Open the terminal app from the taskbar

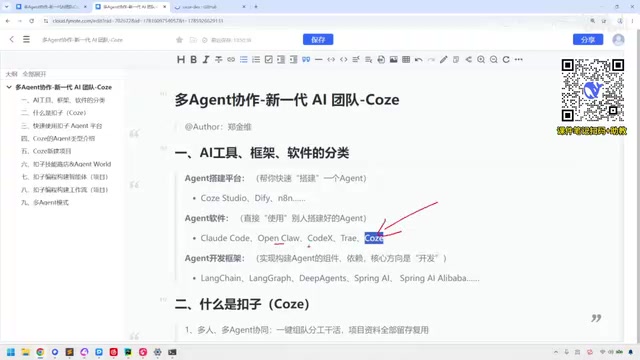172,352
